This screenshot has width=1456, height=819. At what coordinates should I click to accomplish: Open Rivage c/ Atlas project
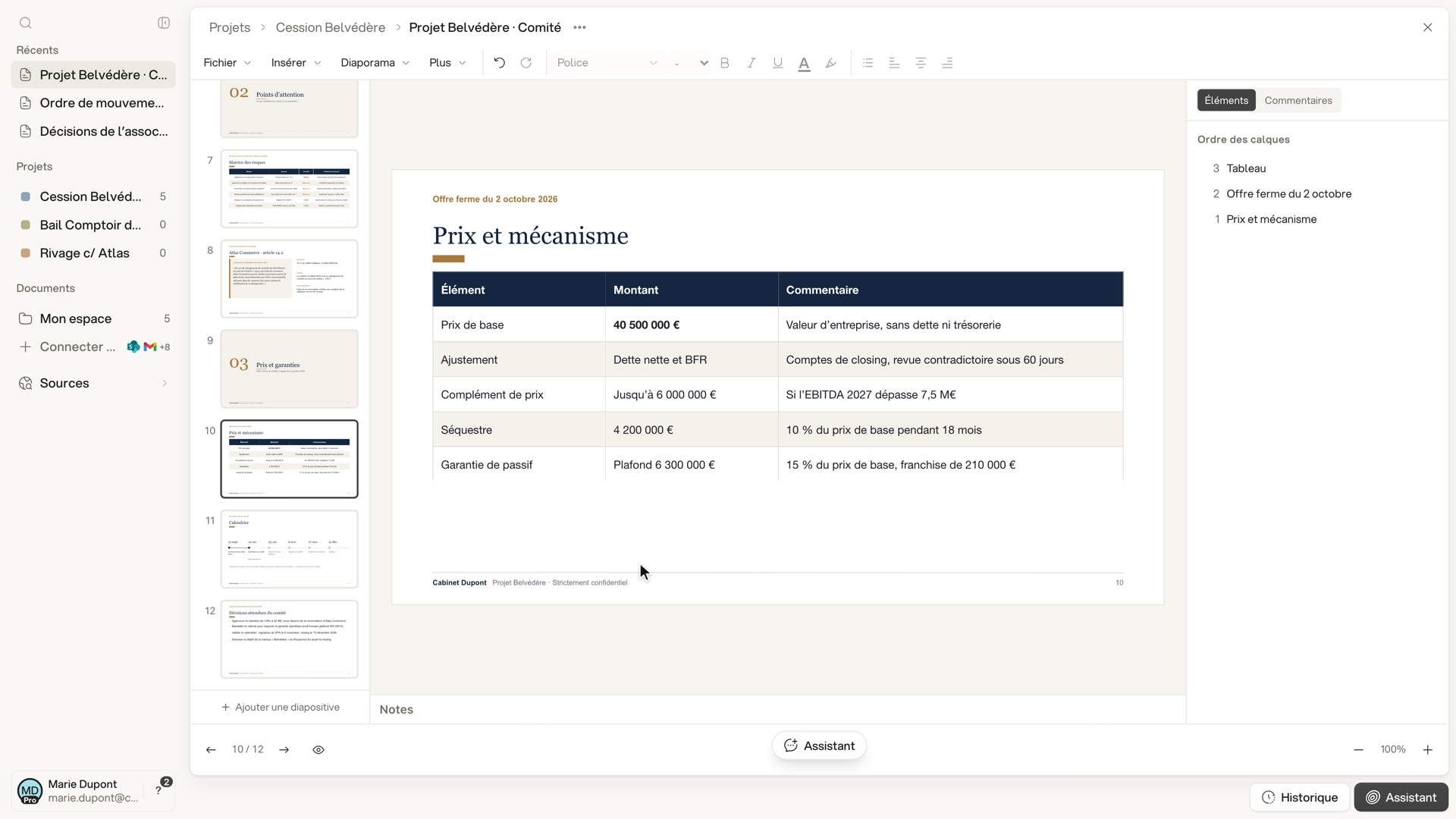(x=93, y=253)
